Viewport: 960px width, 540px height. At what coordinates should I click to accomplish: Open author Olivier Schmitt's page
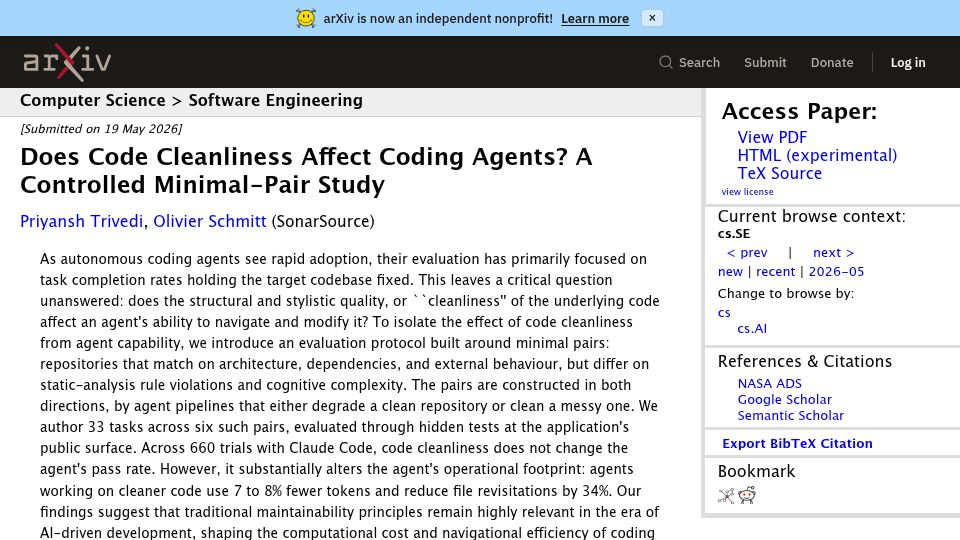pyautogui.click(x=209, y=221)
